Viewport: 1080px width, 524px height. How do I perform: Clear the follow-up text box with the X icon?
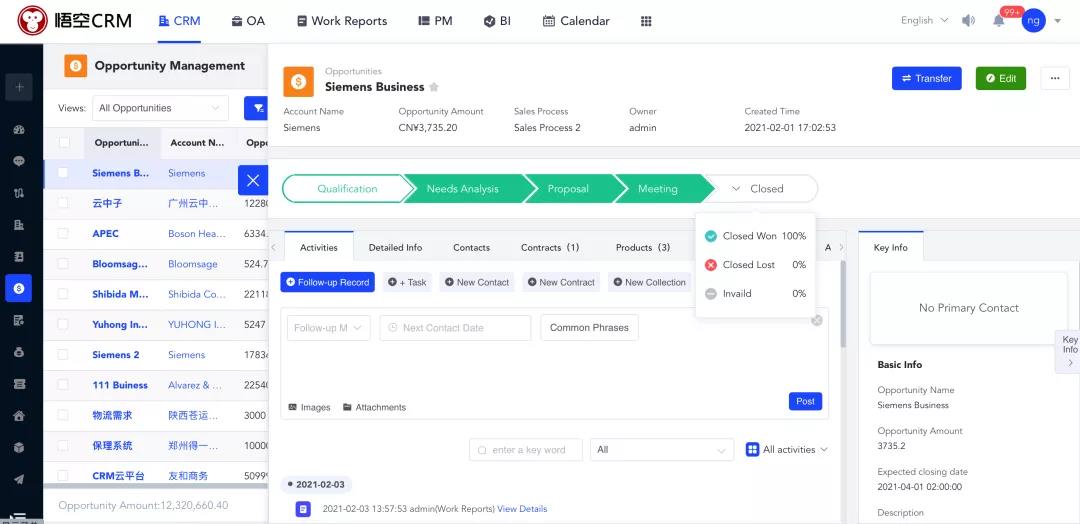click(817, 320)
